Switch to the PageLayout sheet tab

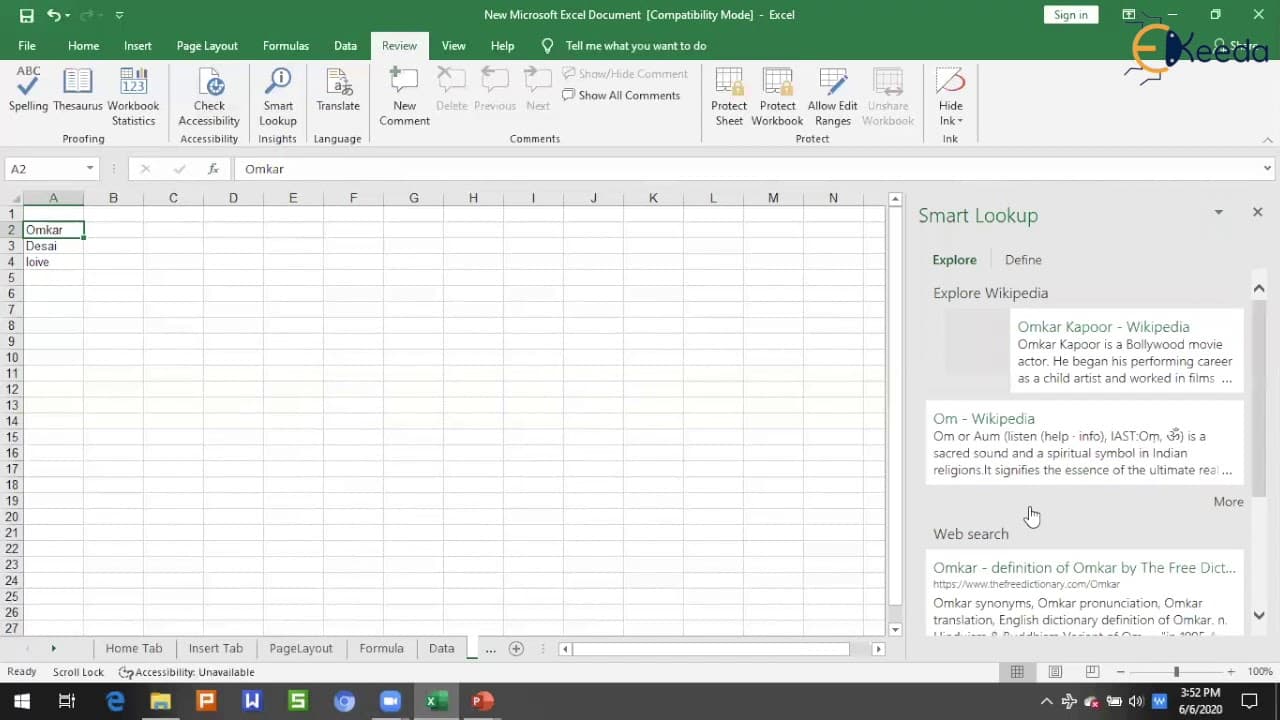(301, 648)
